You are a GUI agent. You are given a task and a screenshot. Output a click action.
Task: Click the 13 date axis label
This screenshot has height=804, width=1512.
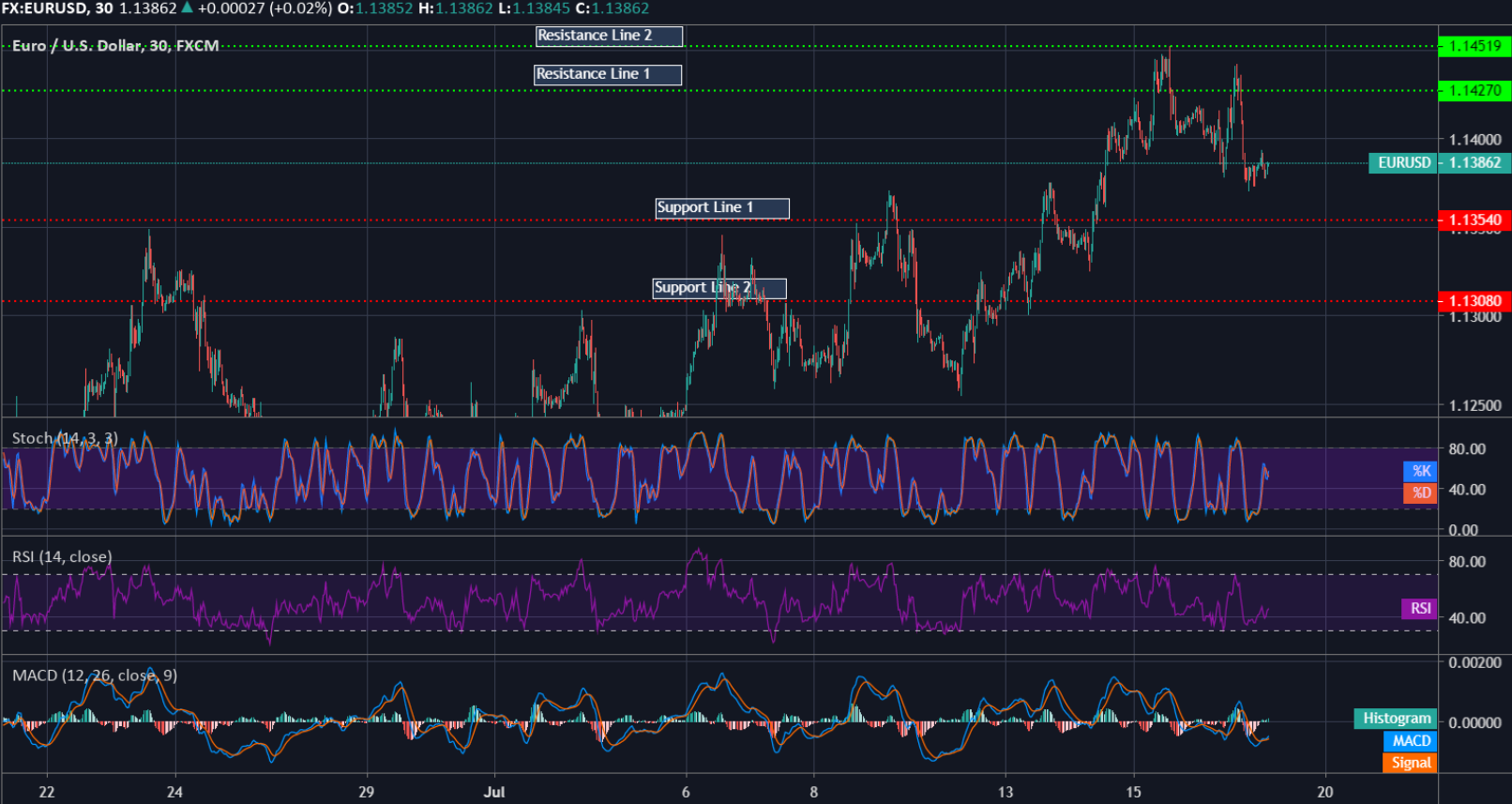click(x=1005, y=793)
